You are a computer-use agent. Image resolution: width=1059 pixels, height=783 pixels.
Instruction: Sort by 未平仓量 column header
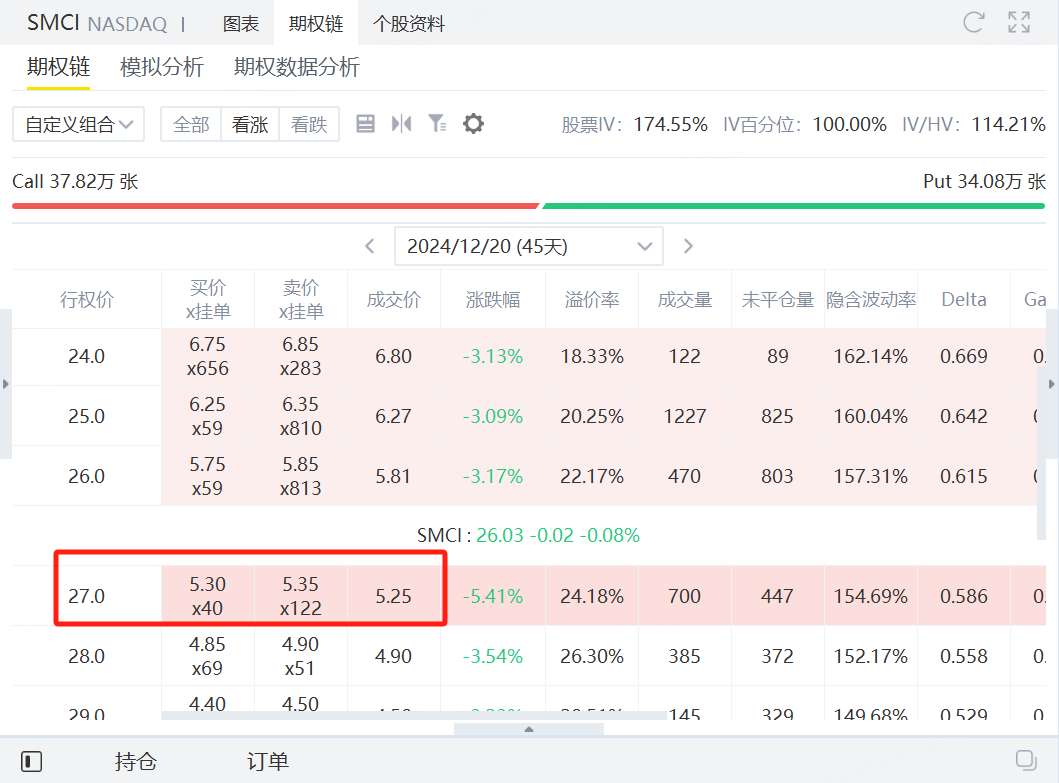point(777,299)
